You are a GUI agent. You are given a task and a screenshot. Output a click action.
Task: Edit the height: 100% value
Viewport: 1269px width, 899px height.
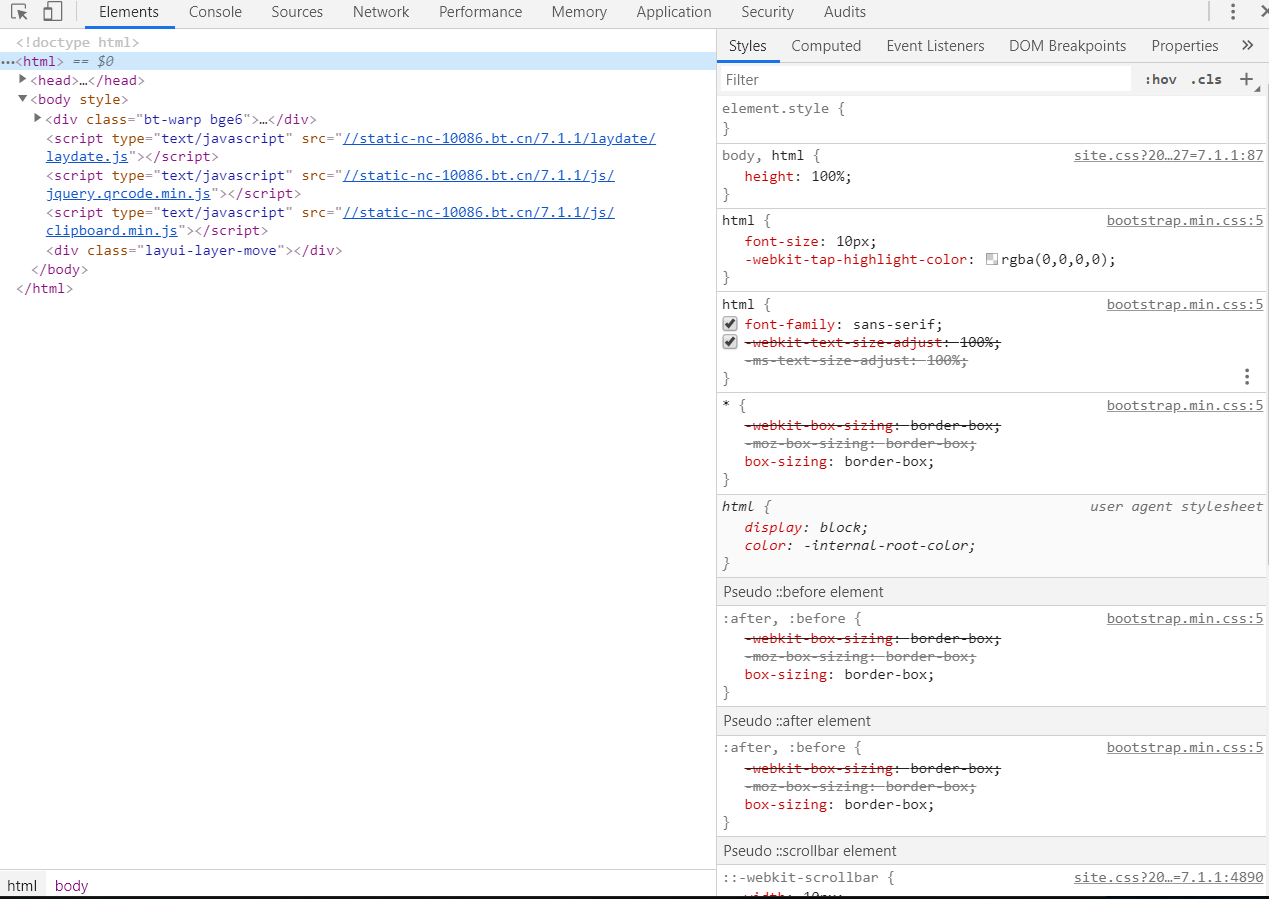[827, 176]
